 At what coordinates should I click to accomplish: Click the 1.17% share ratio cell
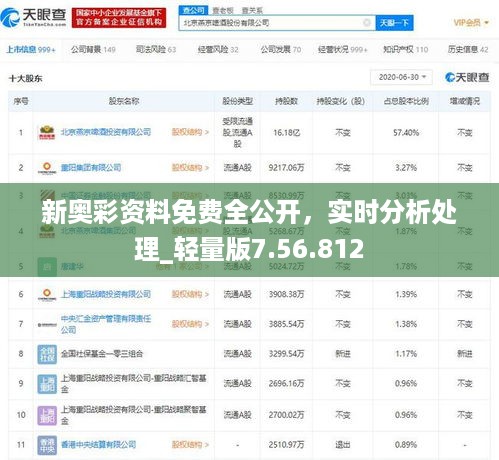coord(406,354)
